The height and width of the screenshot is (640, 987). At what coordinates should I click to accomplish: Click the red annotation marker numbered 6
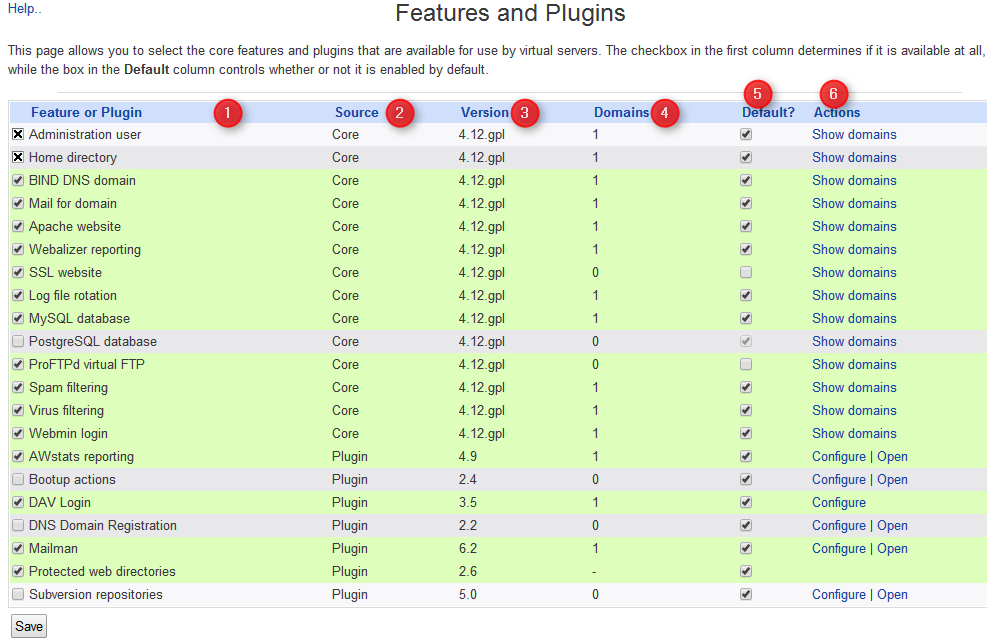pyautogui.click(x=832, y=94)
